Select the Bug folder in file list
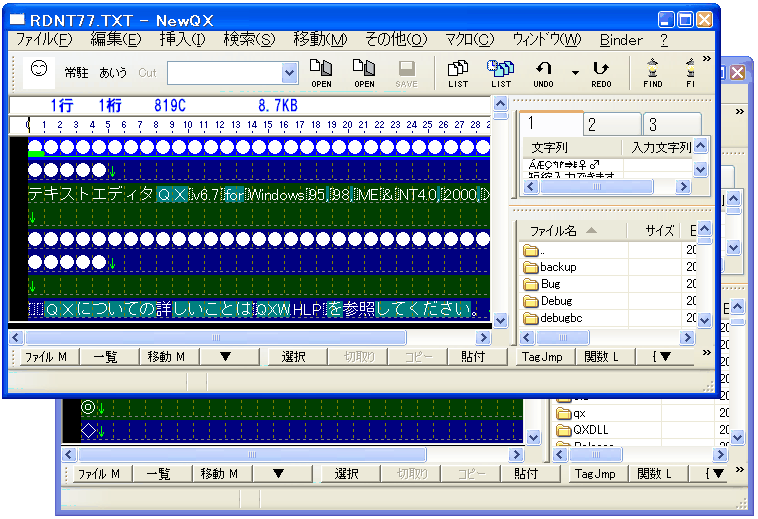758x519 pixels. pos(541,284)
